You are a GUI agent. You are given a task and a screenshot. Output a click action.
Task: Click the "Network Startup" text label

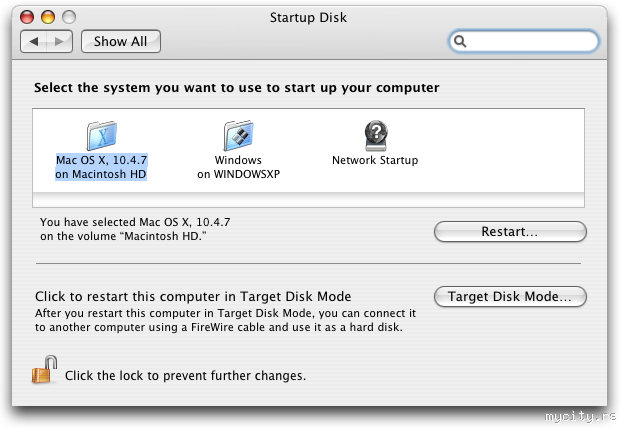[x=375, y=160]
